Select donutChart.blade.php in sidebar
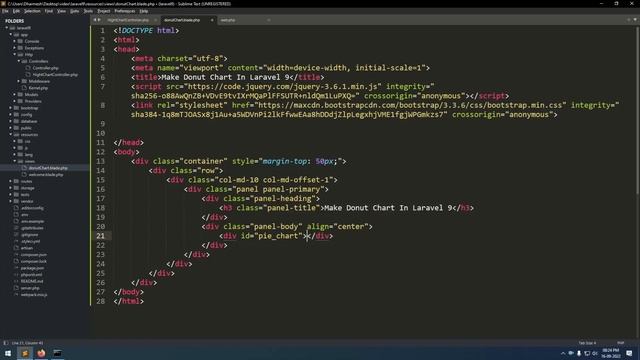Image resolution: width=640 pixels, height=360 pixels. [48, 168]
